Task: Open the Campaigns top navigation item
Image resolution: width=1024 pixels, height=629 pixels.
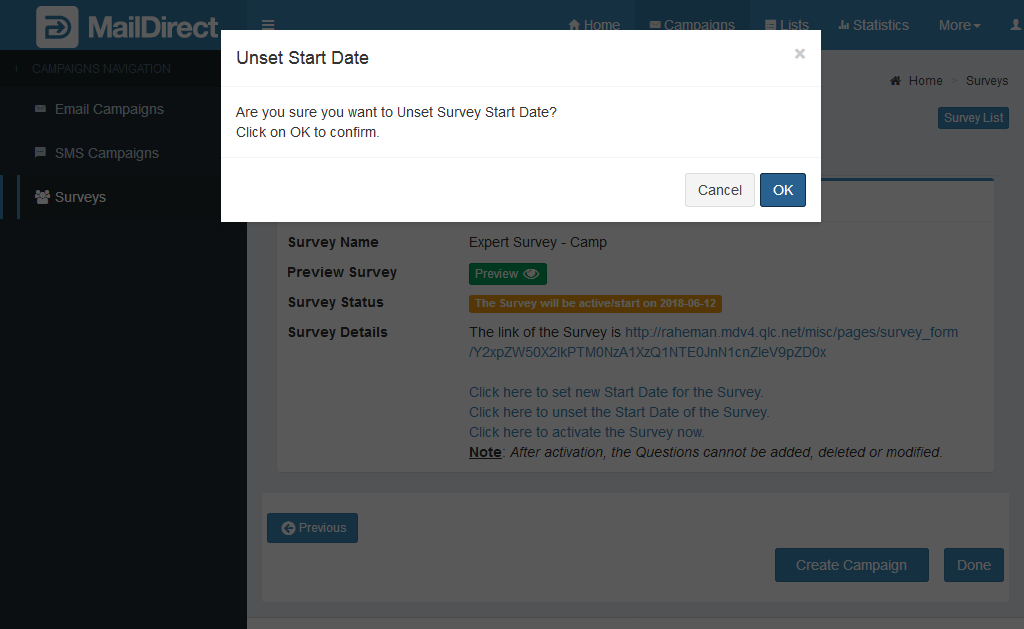Action: 691,25
